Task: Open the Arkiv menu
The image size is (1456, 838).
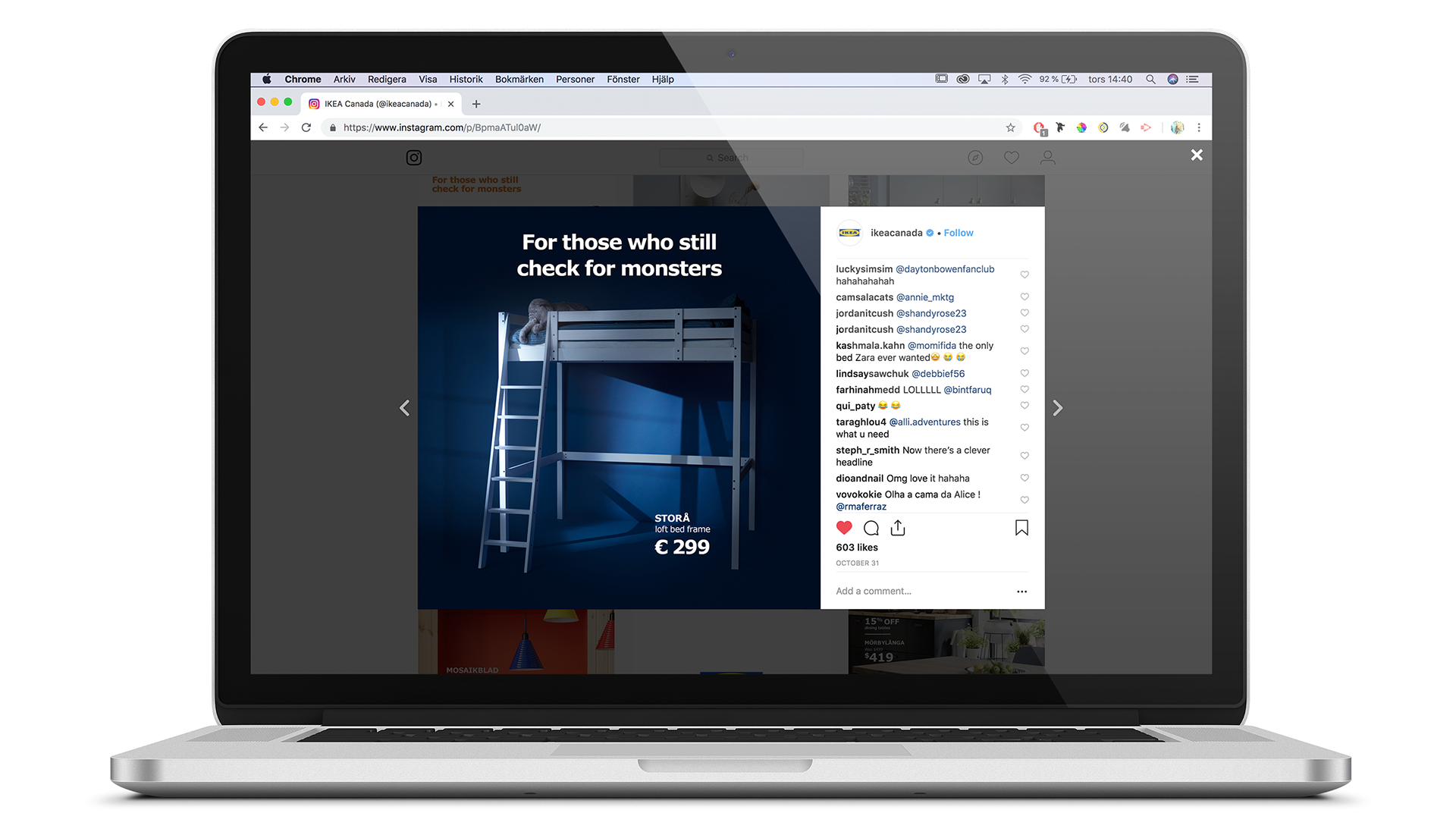Action: coord(344,79)
